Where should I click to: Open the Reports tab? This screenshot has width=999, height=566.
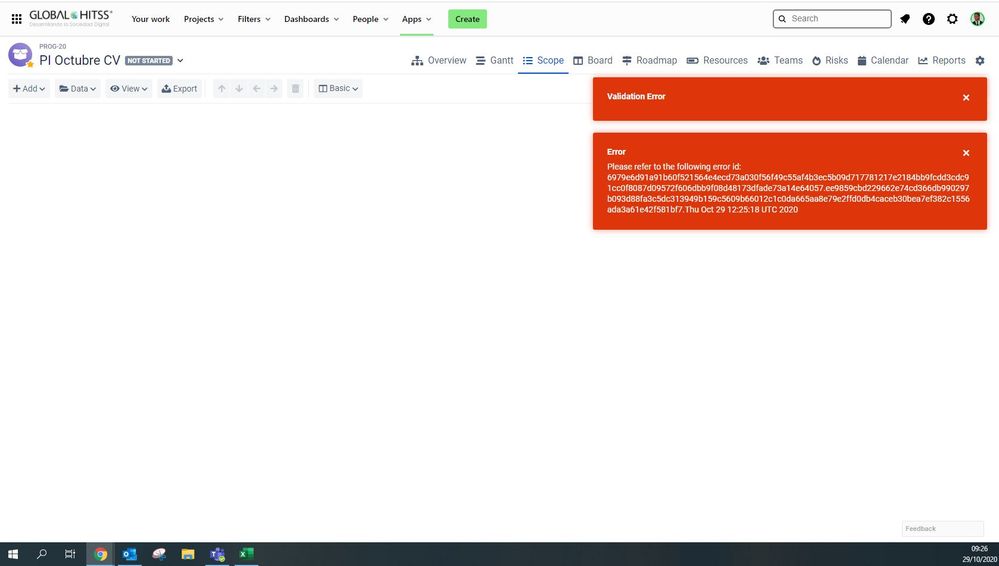942,61
